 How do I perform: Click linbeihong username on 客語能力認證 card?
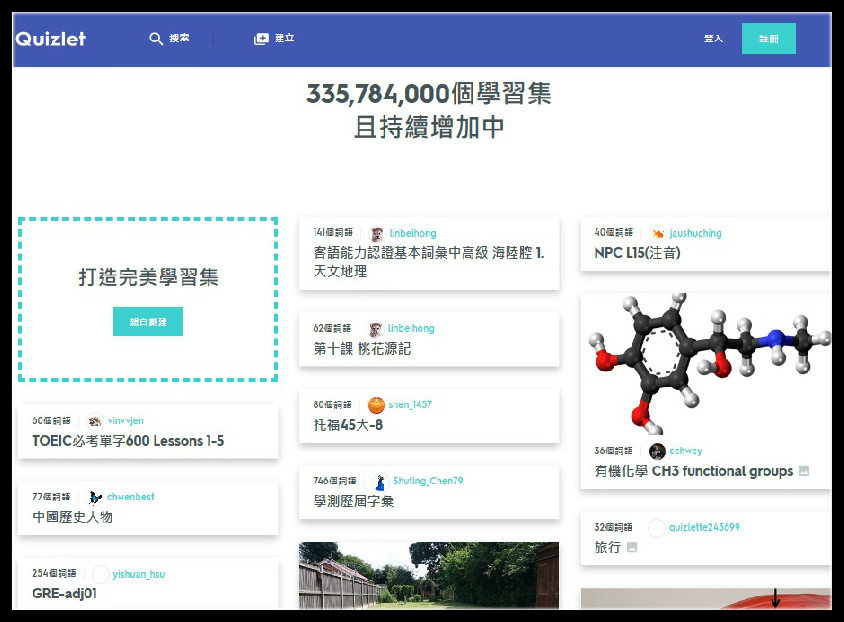[x=413, y=234]
